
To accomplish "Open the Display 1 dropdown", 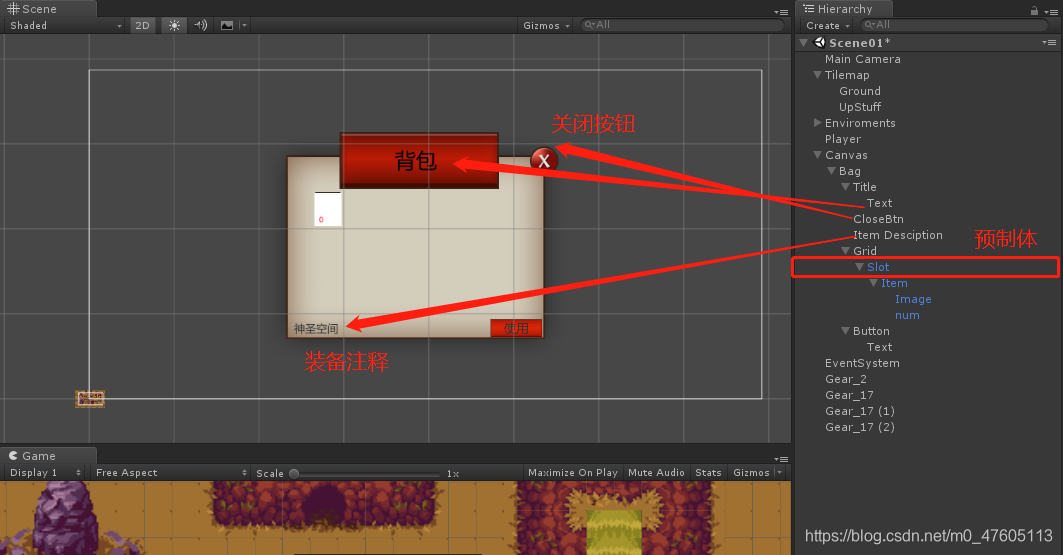I will coord(45,472).
